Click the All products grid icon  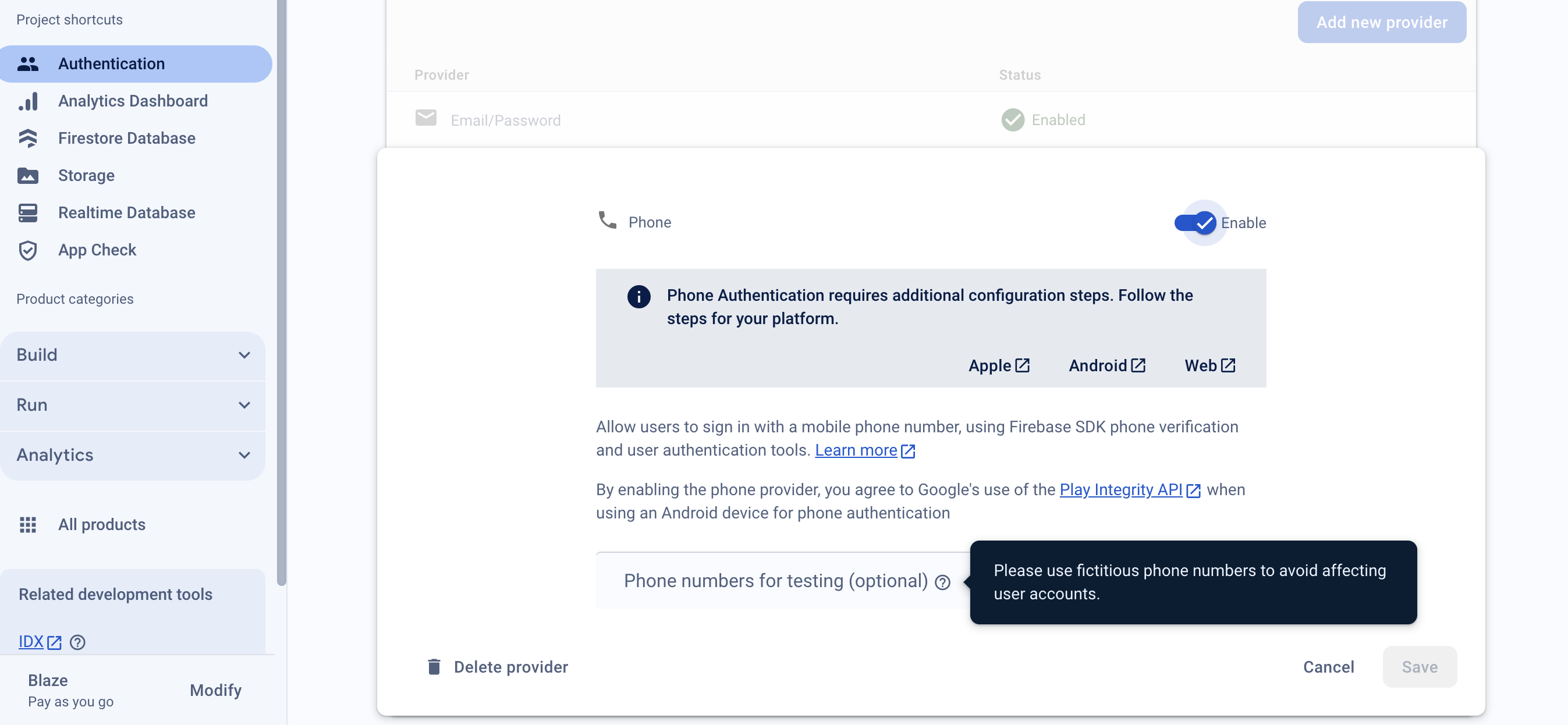28,525
